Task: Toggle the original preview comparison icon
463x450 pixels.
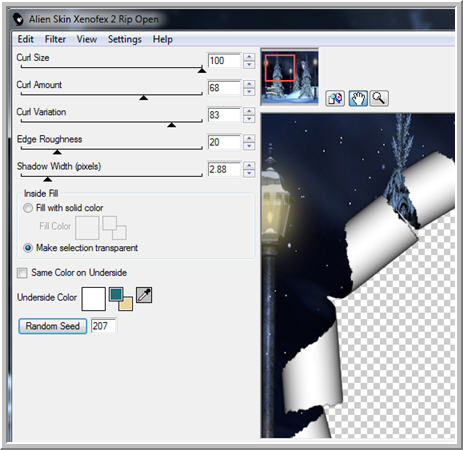Action: pyautogui.click(x=335, y=99)
